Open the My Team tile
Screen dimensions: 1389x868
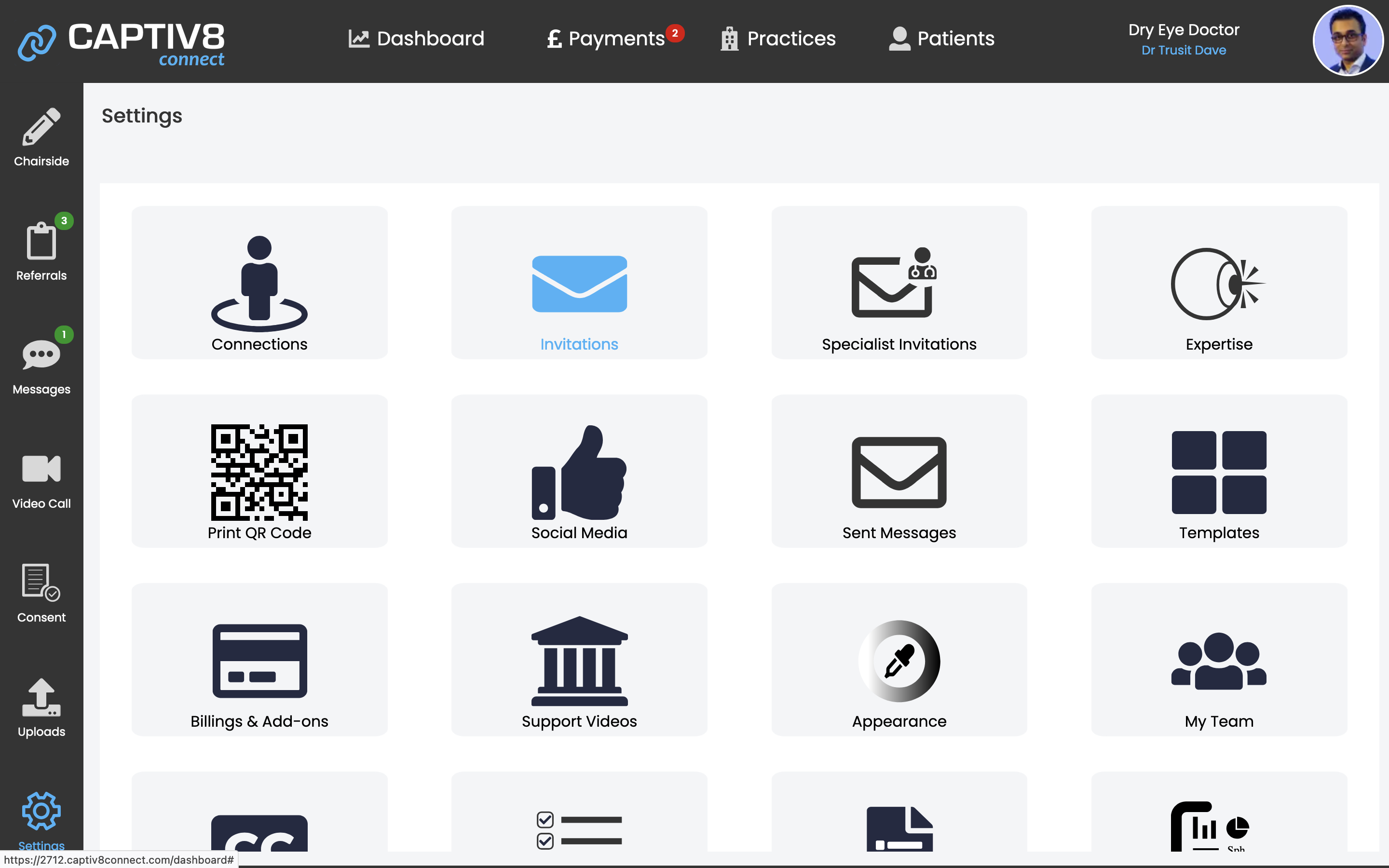click(x=1219, y=660)
